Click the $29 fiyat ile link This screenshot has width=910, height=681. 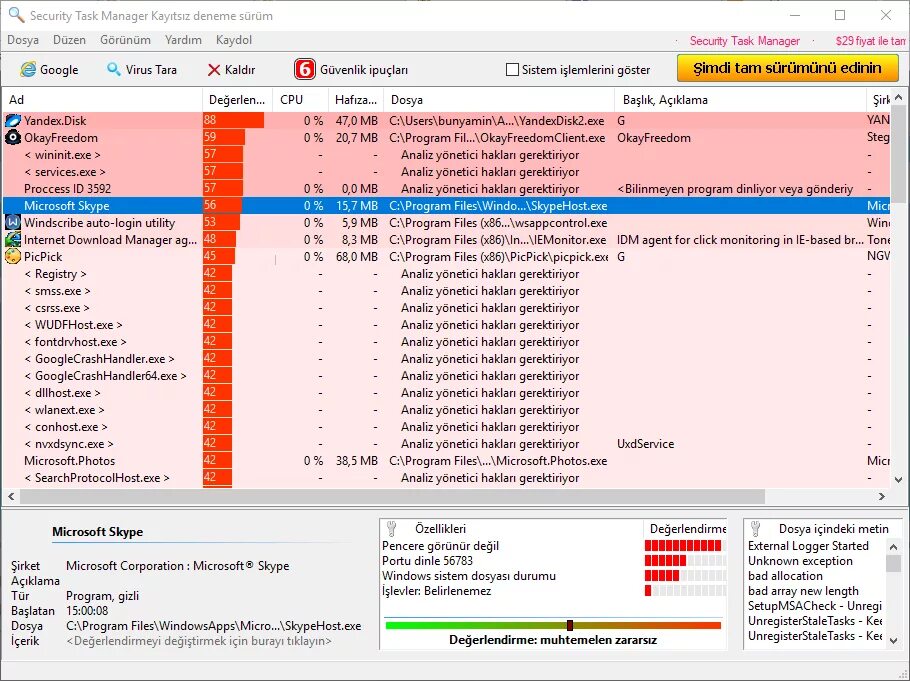tap(871, 41)
